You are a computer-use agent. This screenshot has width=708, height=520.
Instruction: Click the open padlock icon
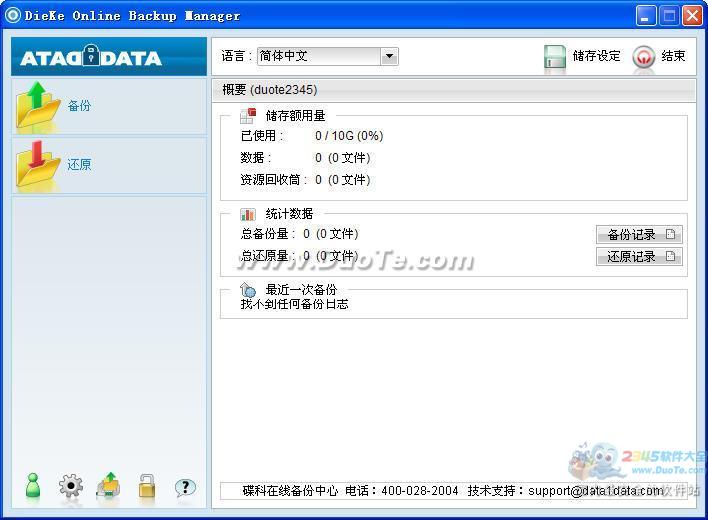[x=147, y=487]
